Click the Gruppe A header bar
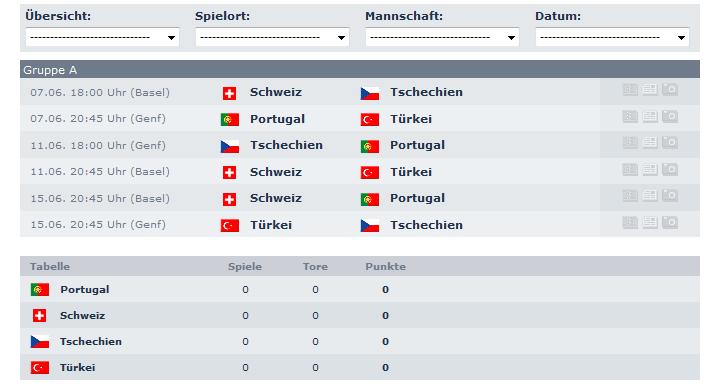Screen dimensions: 705x386 [360, 70]
